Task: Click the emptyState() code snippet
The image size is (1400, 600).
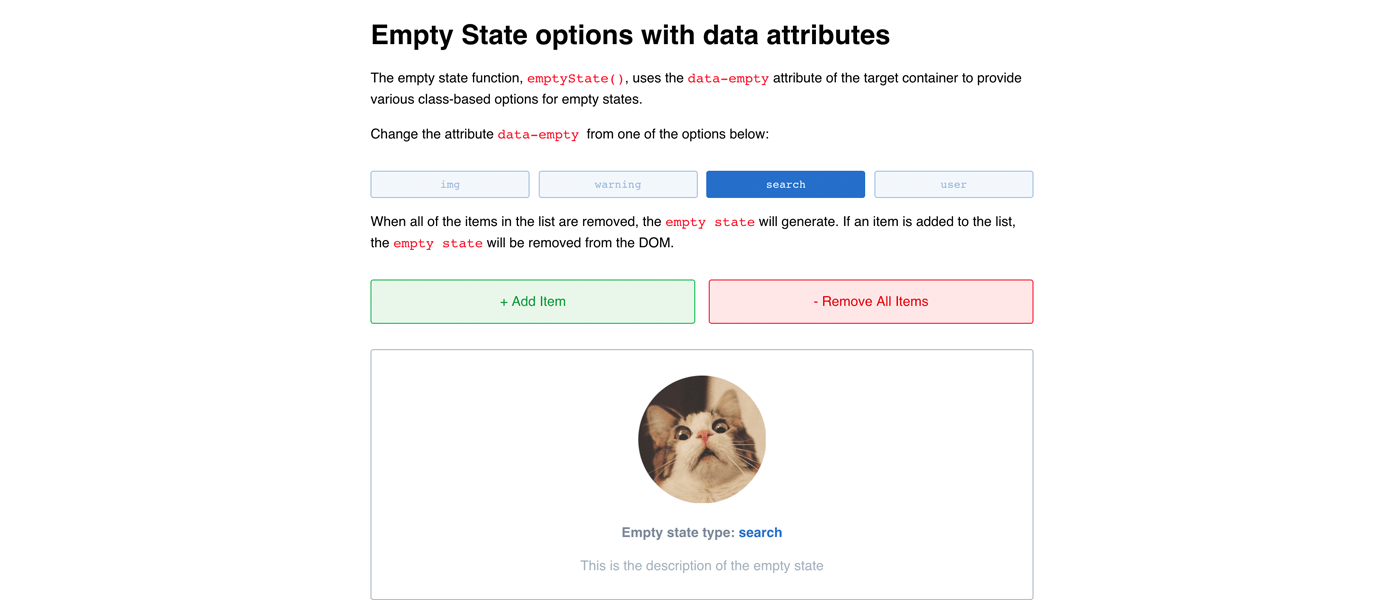Action: (x=576, y=78)
